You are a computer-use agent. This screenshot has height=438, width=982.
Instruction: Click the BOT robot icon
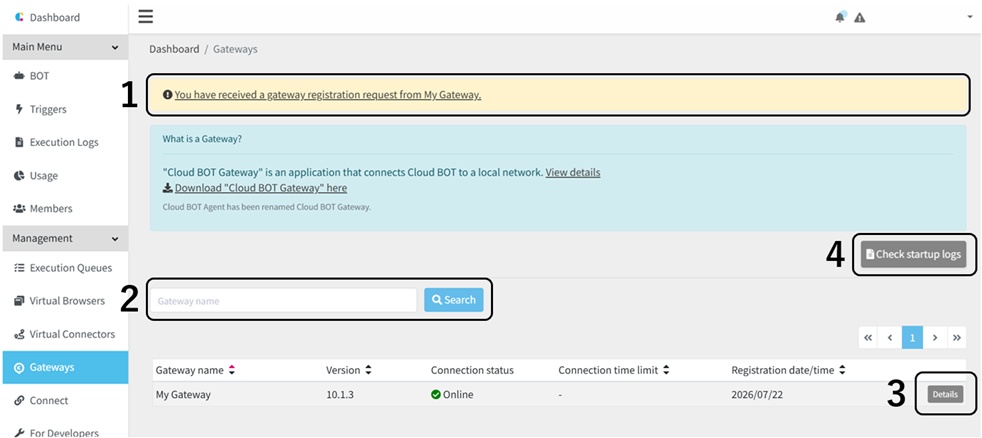[x=19, y=76]
